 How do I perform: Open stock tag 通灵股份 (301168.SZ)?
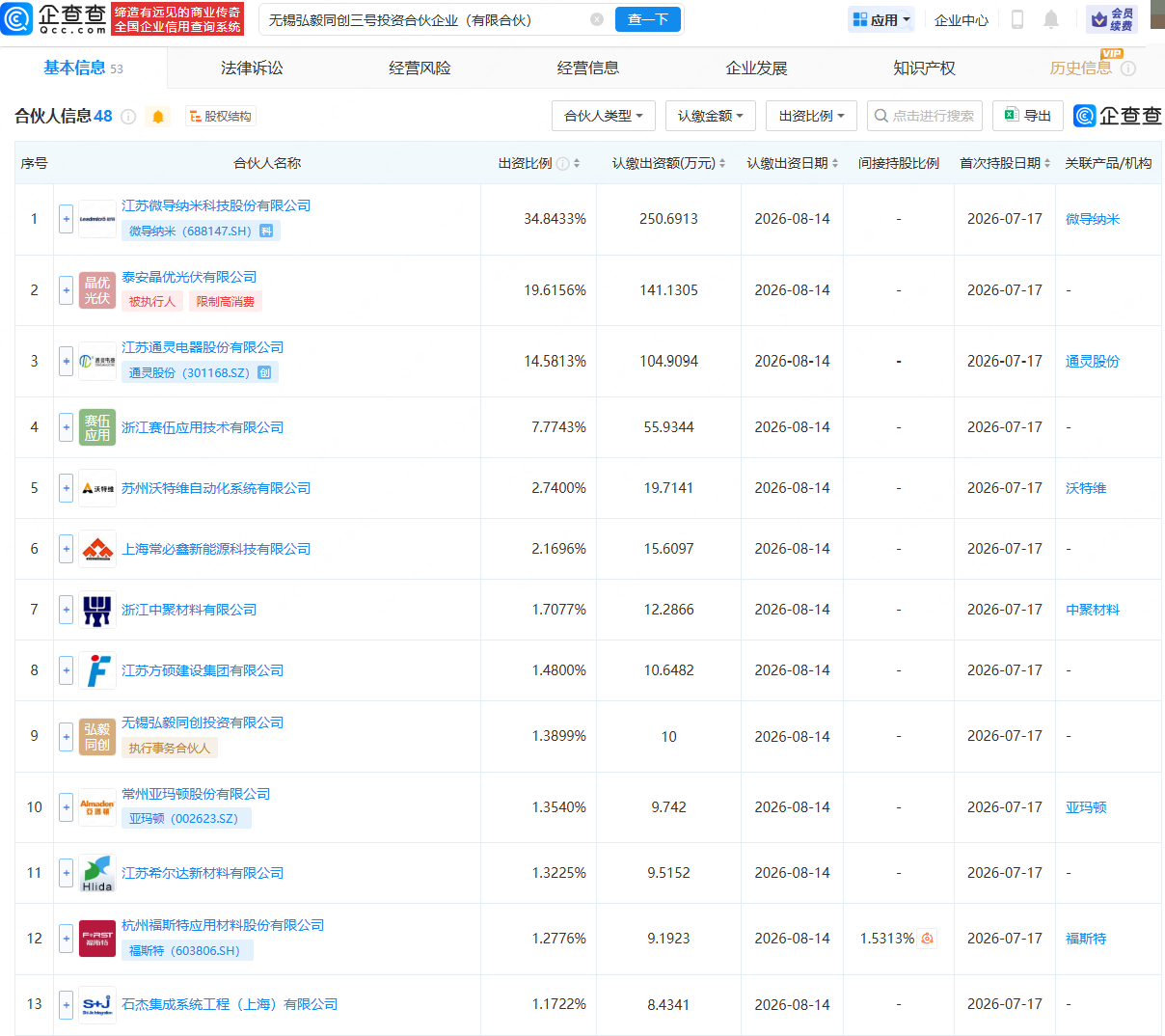click(x=200, y=373)
